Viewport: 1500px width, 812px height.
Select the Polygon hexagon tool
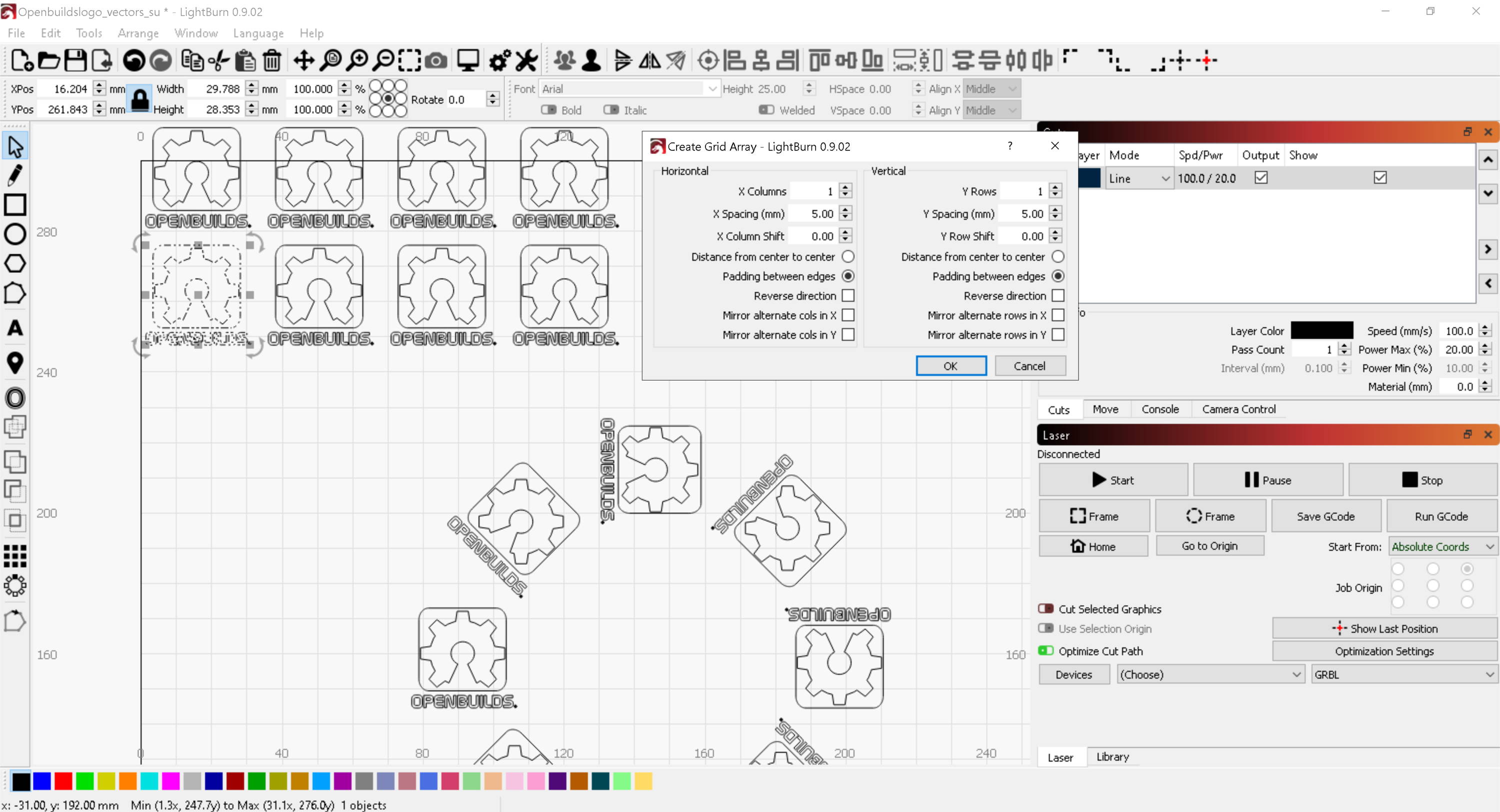pyautogui.click(x=15, y=263)
